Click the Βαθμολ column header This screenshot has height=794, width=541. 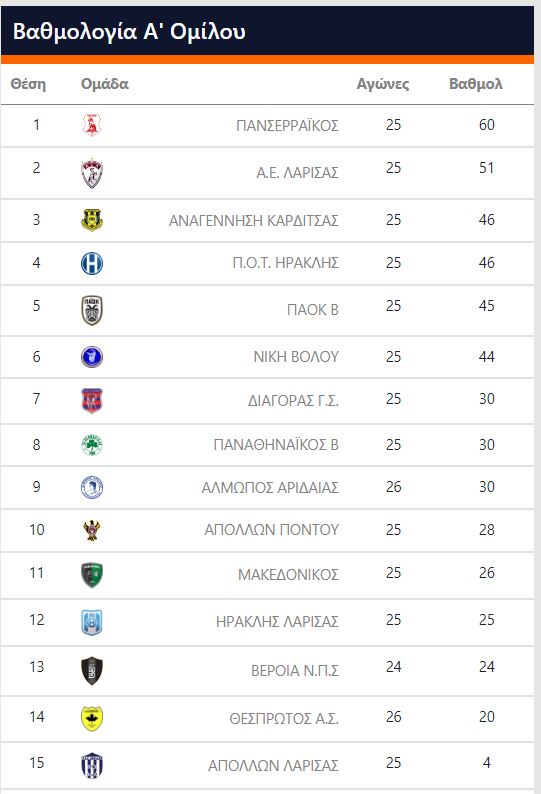pos(476,84)
